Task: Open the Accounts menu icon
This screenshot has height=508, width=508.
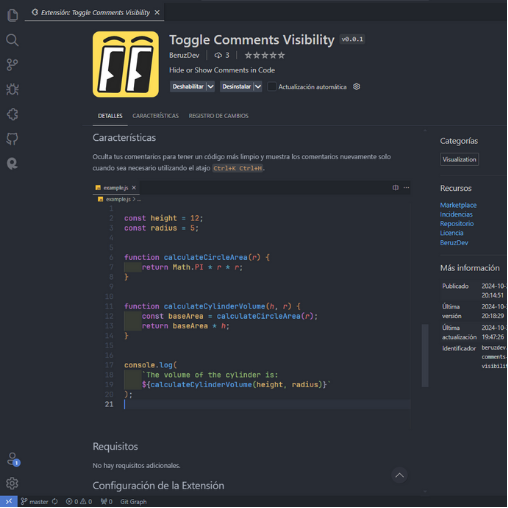Action: pos(12,459)
